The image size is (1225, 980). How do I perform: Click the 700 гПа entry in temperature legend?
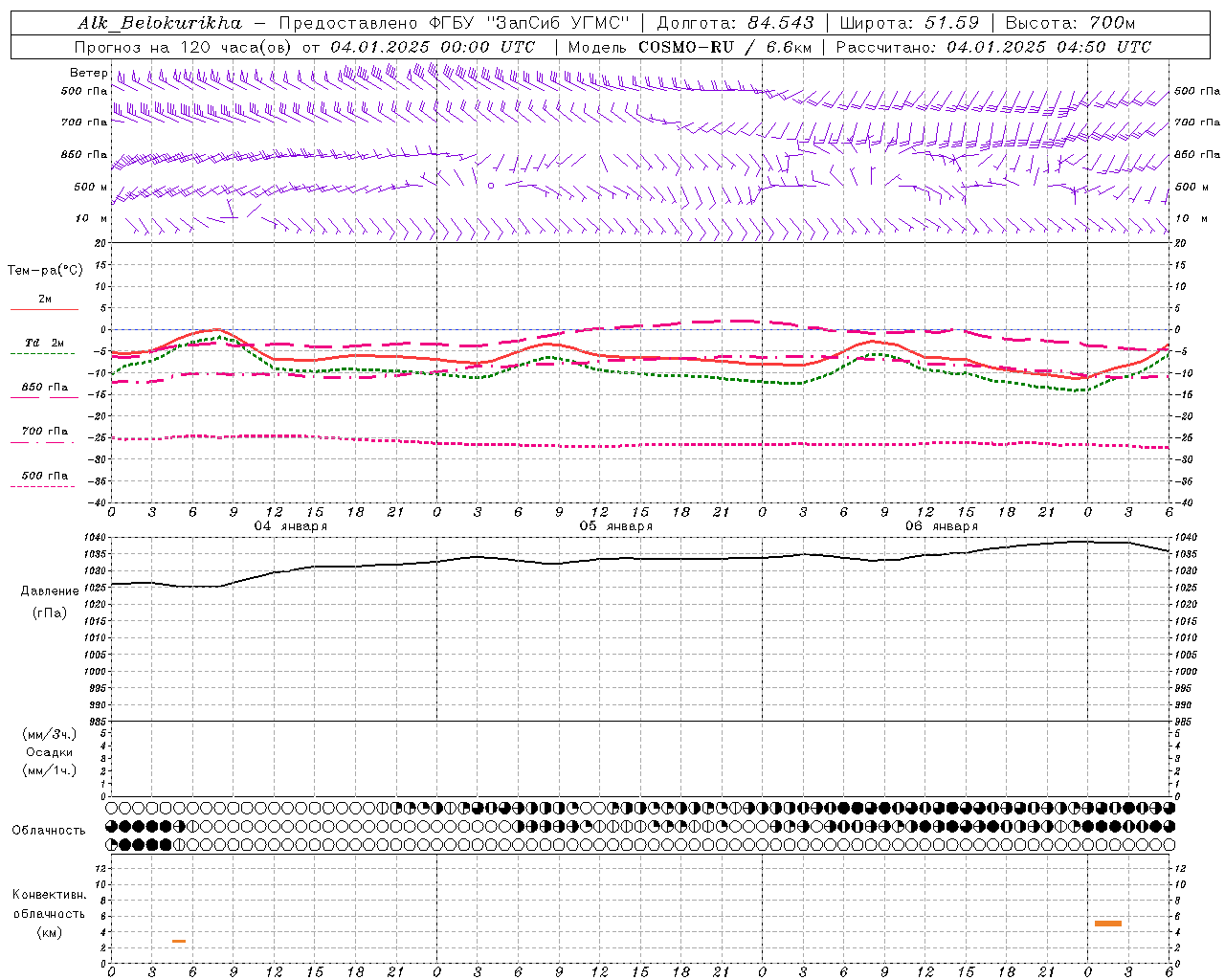click(44, 432)
